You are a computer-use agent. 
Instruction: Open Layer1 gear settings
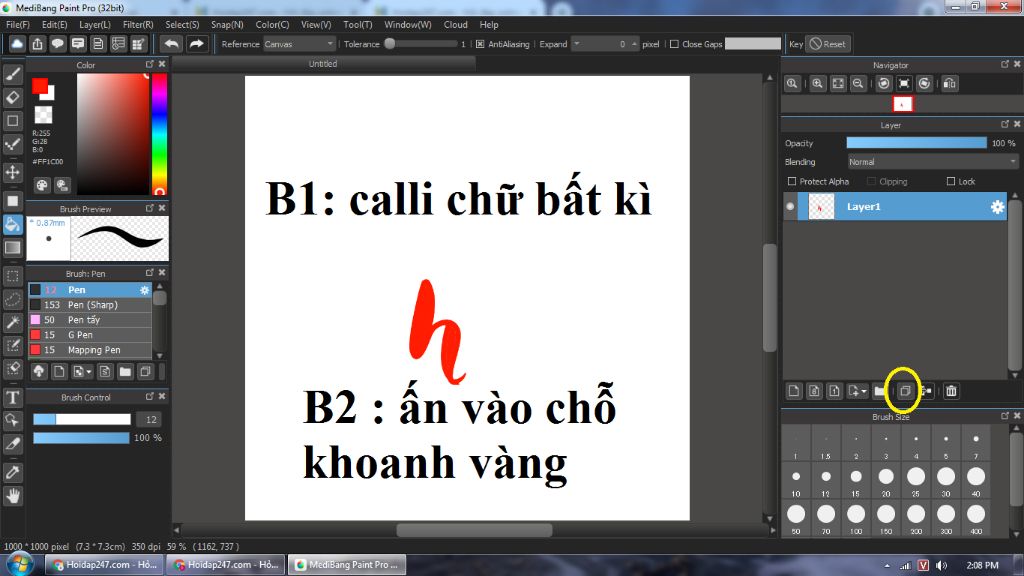997,206
